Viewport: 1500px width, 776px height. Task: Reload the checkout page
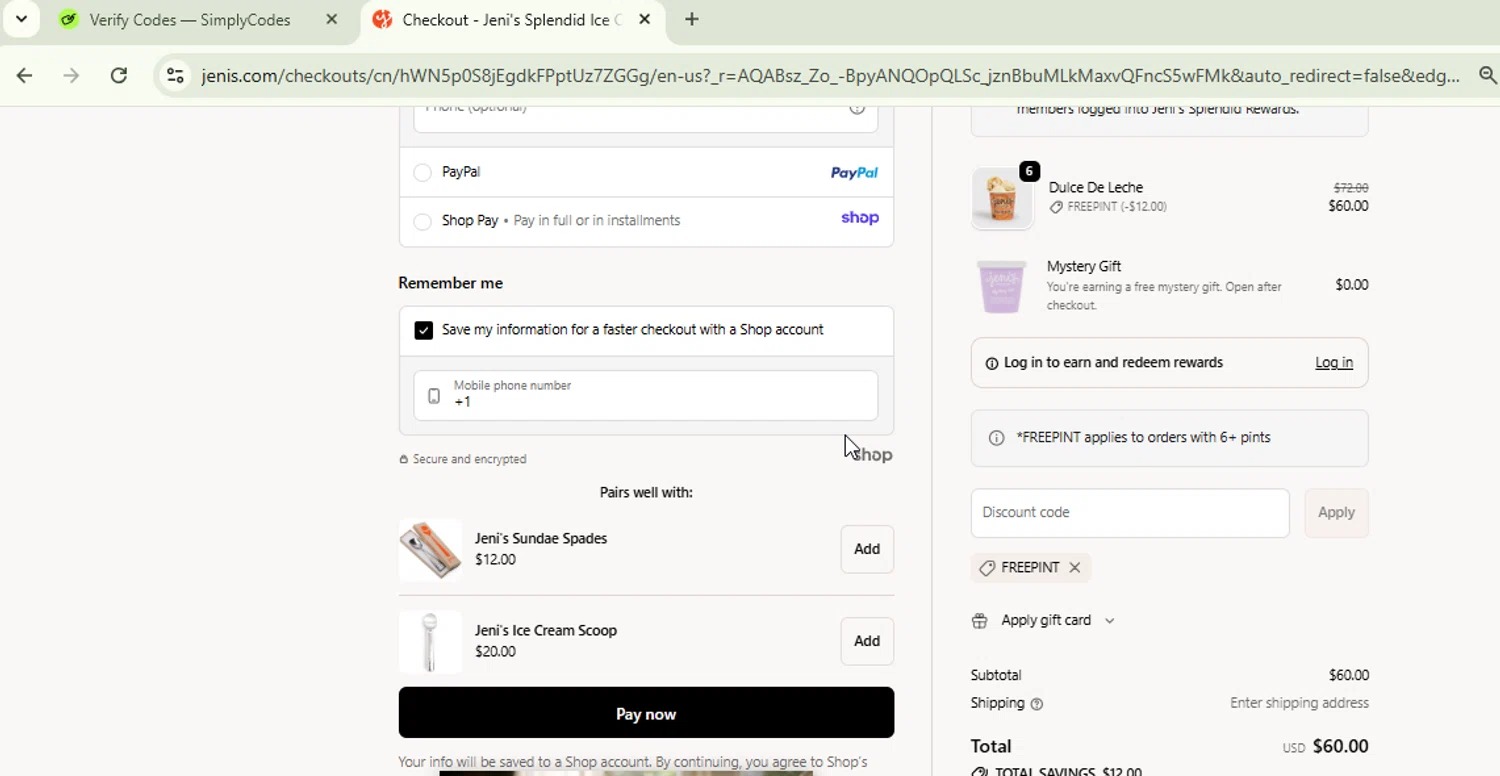pos(119,75)
